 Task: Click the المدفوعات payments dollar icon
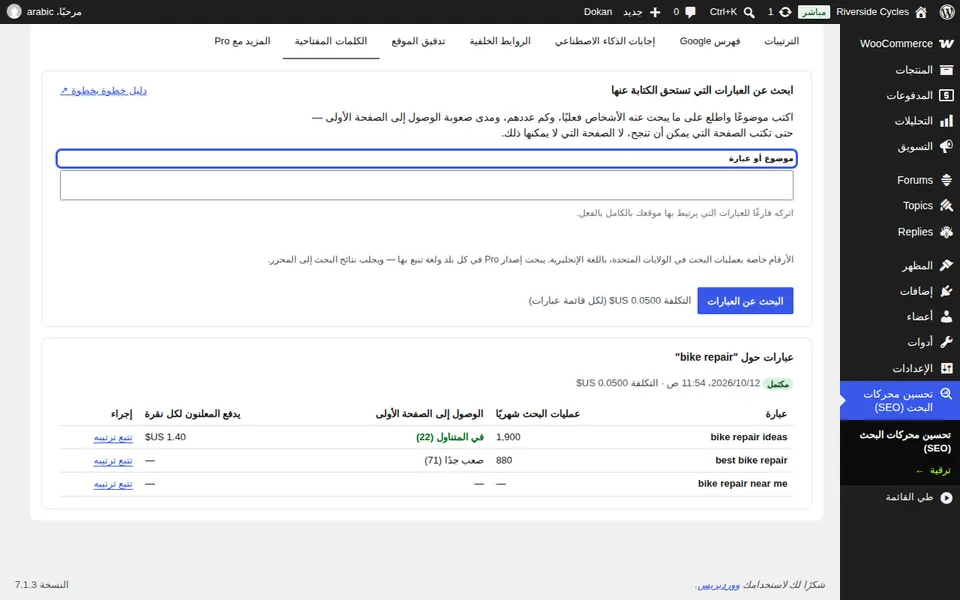[946, 96]
